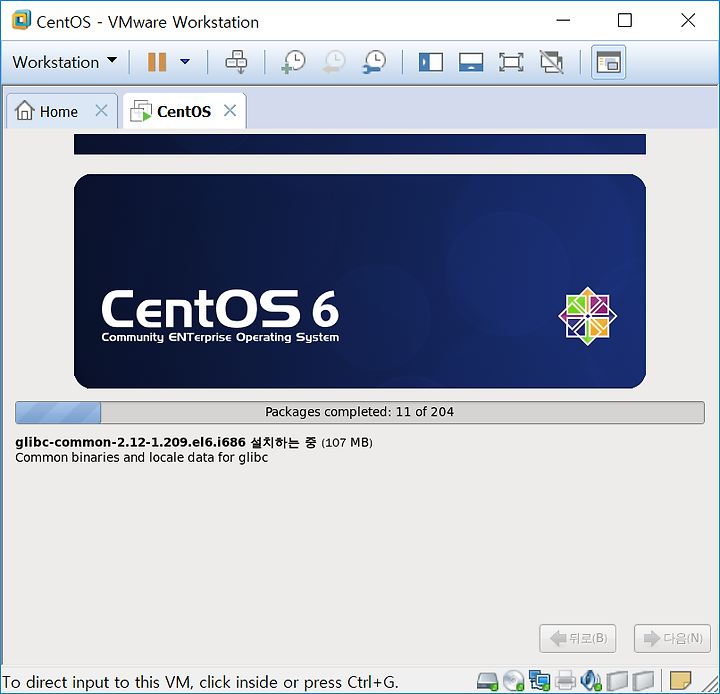Open the snapshot manager
Screen dimensions: 720x694
coord(375,62)
